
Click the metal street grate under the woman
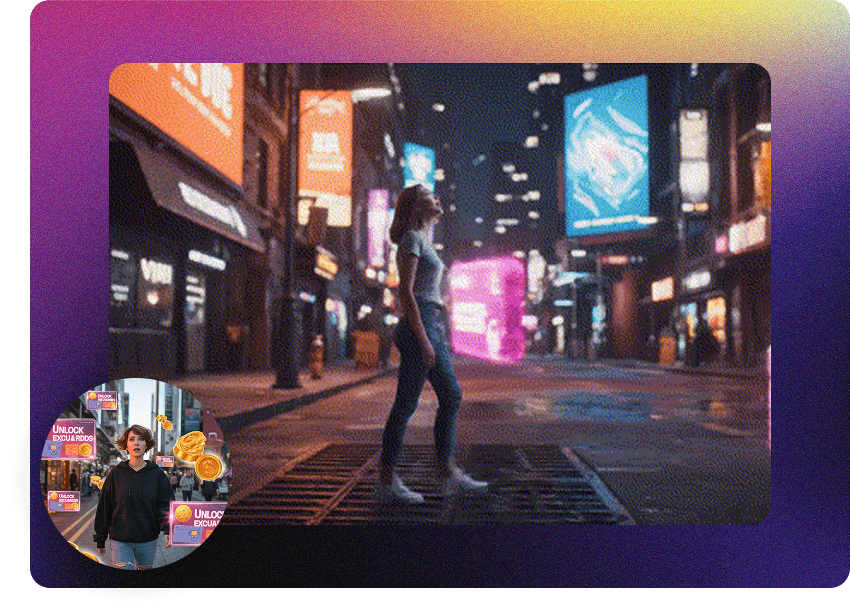[430, 486]
